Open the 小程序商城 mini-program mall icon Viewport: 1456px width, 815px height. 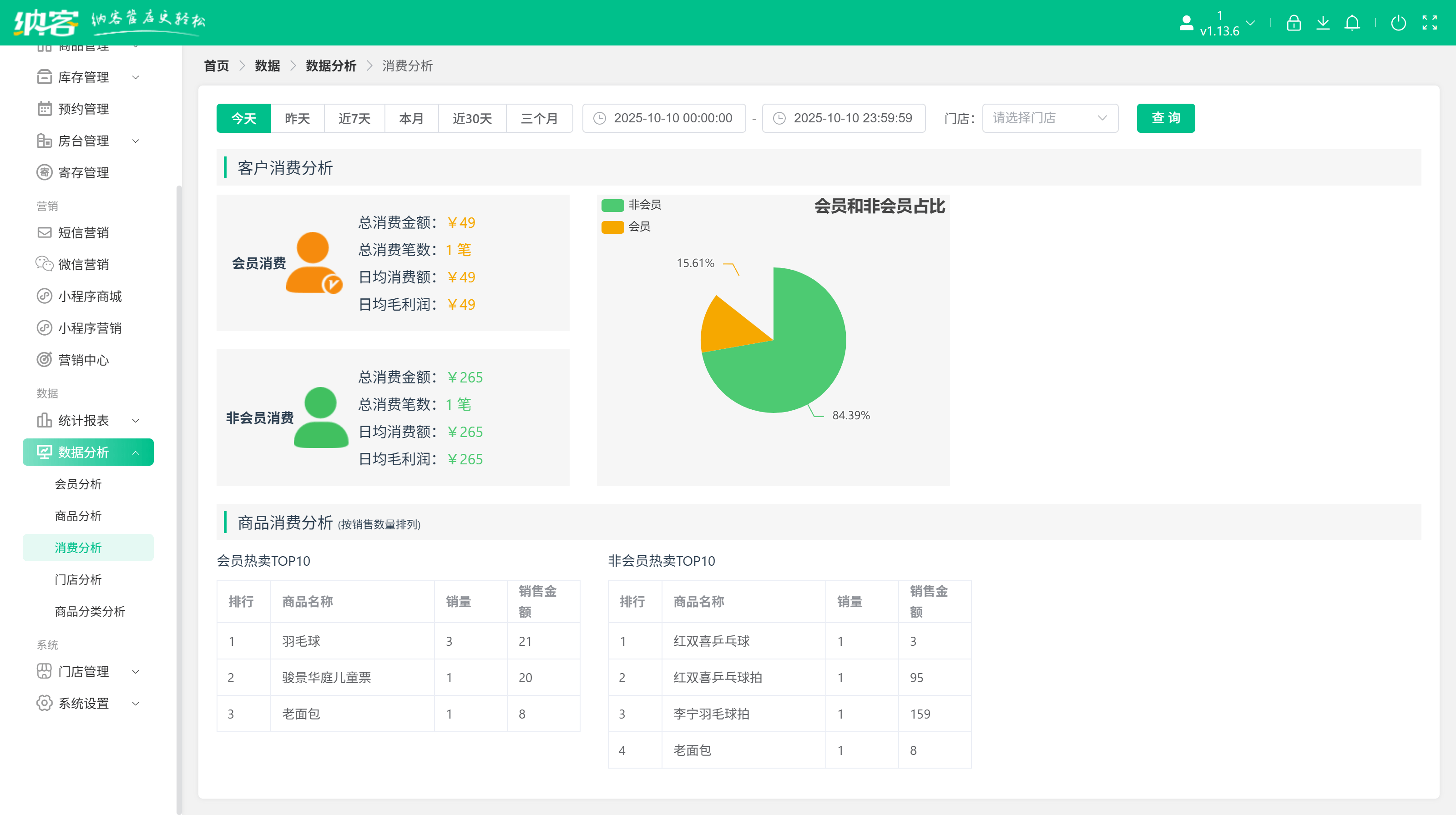(x=44, y=296)
